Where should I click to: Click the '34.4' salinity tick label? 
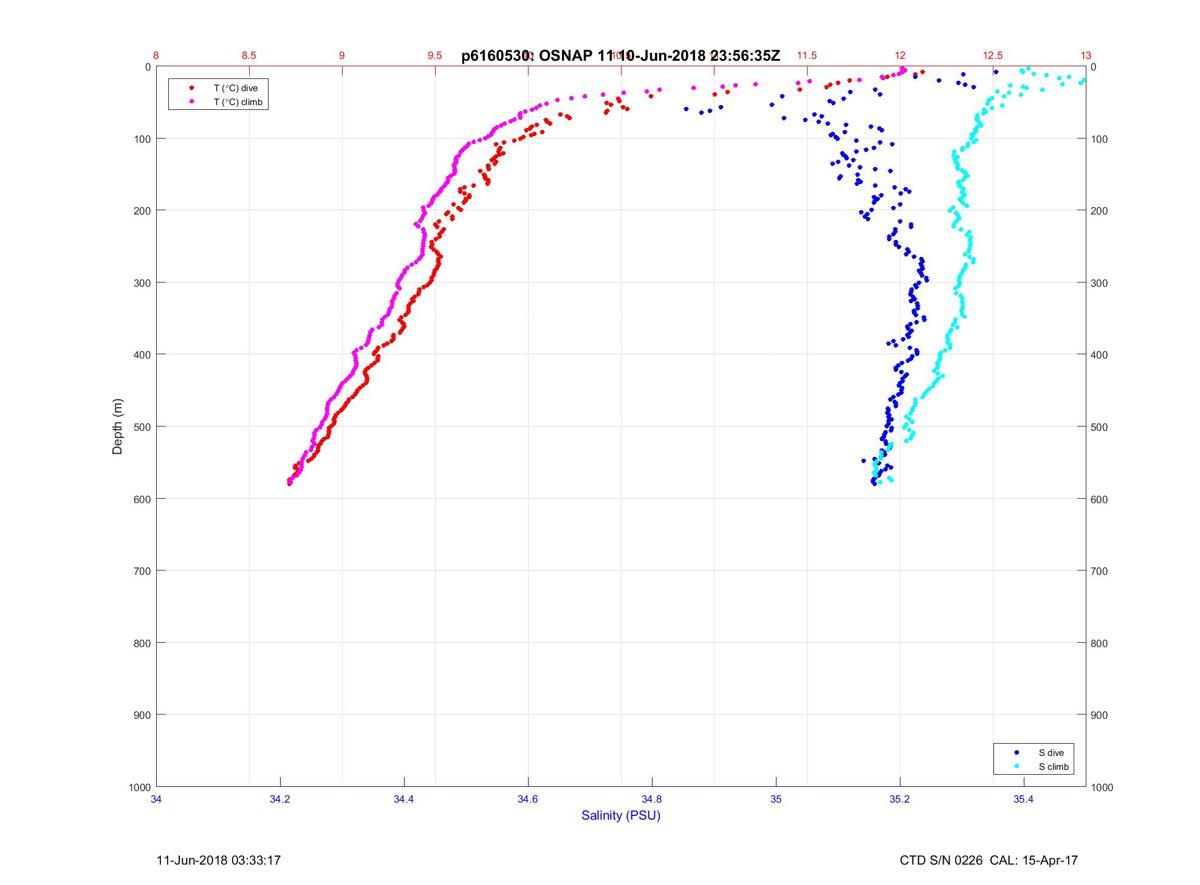coord(404,798)
